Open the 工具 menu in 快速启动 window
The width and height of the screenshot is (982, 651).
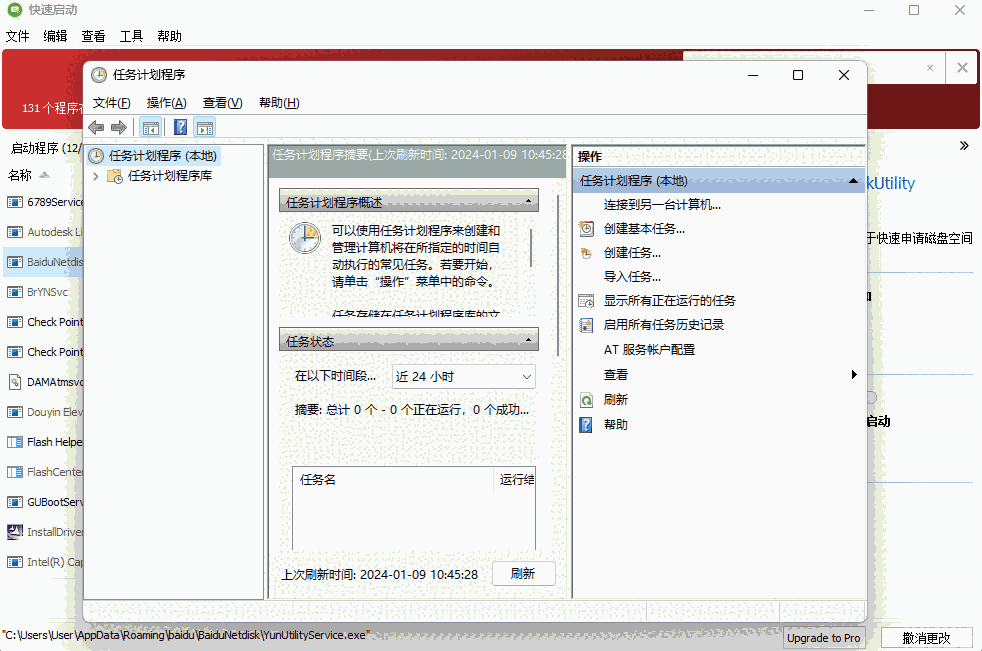pyautogui.click(x=131, y=36)
